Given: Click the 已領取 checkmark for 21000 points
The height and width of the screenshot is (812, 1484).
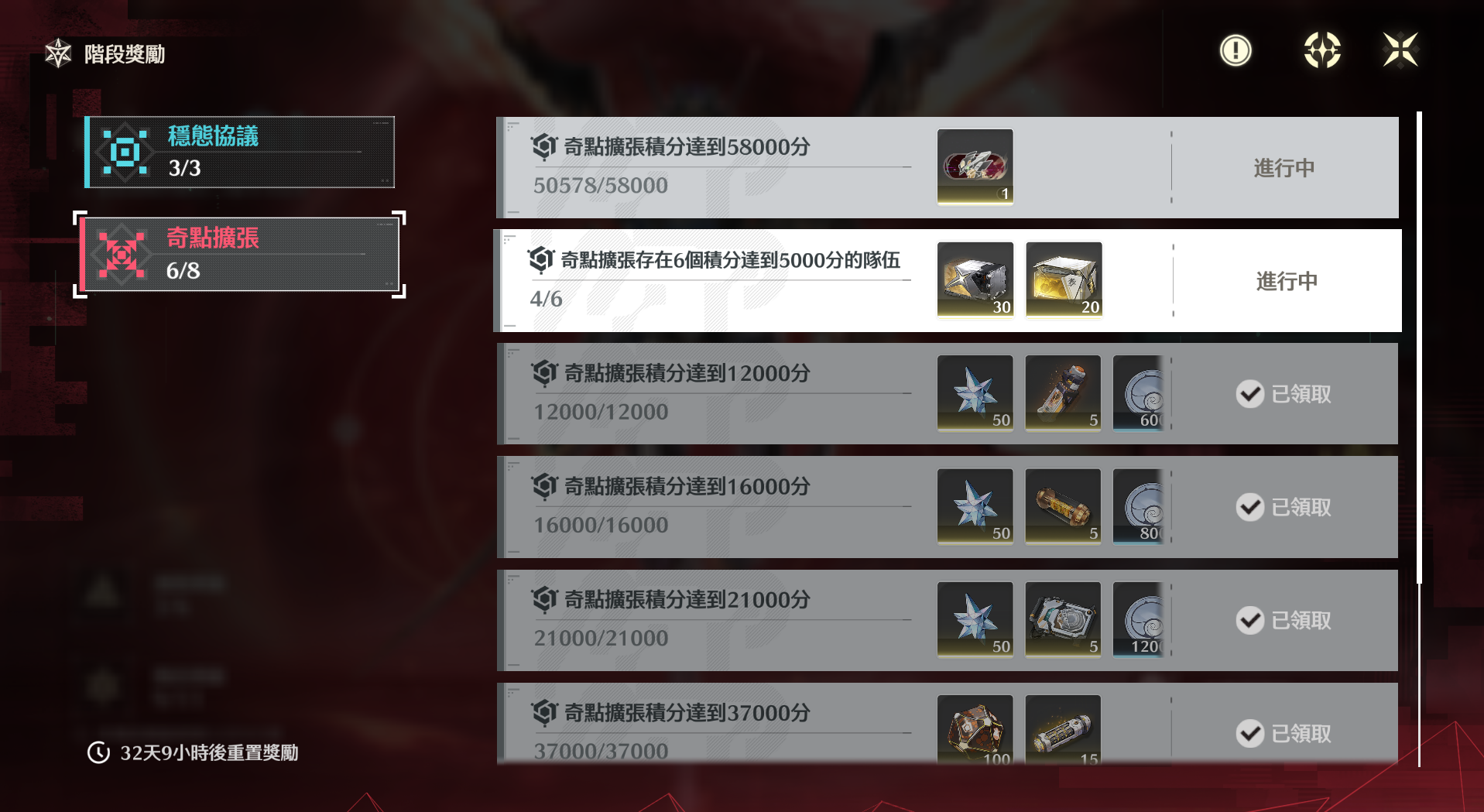Looking at the screenshot, I should (1249, 620).
